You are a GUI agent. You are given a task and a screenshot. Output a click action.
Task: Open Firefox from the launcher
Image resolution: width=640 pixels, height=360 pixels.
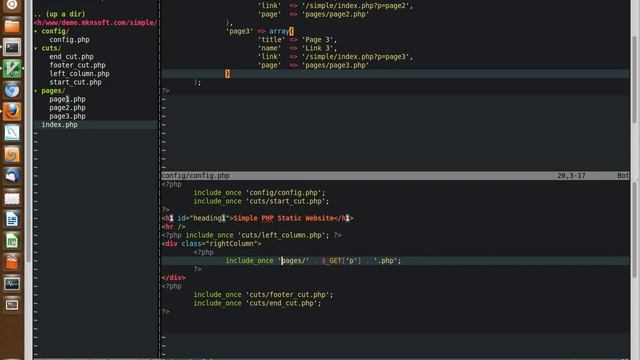point(12,111)
